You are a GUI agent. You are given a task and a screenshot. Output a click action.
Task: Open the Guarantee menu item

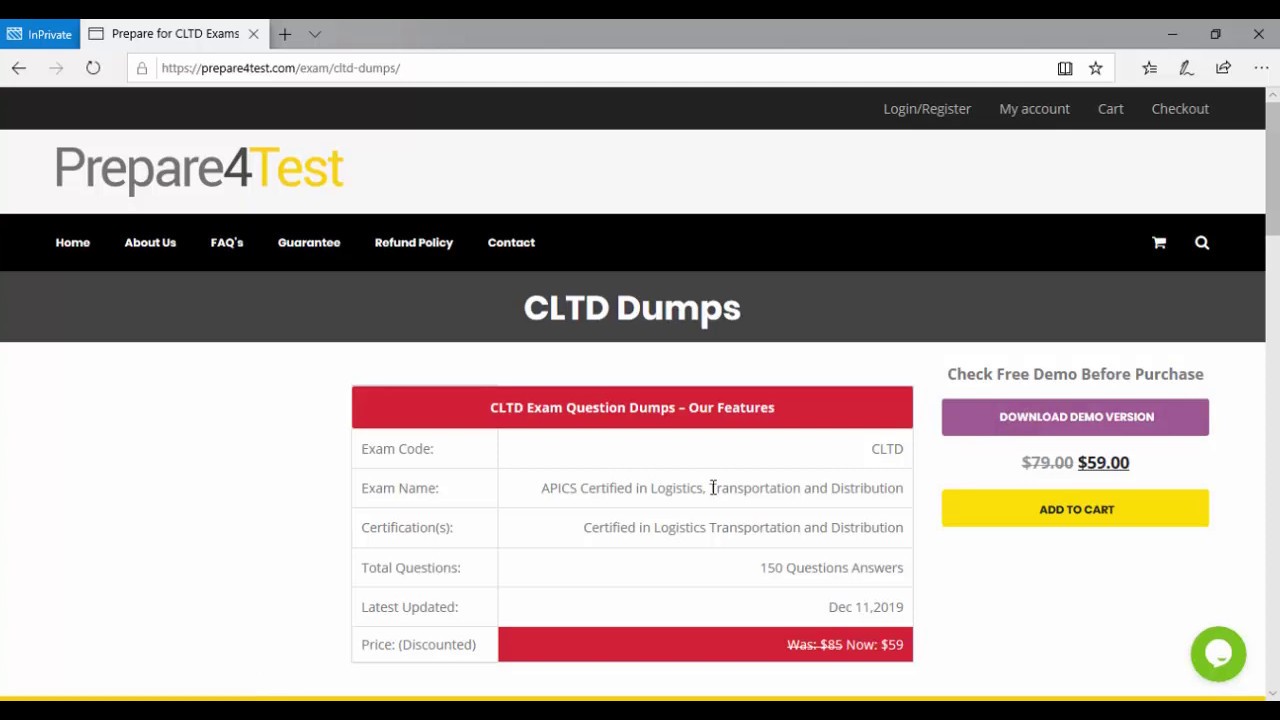coord(309,243)
